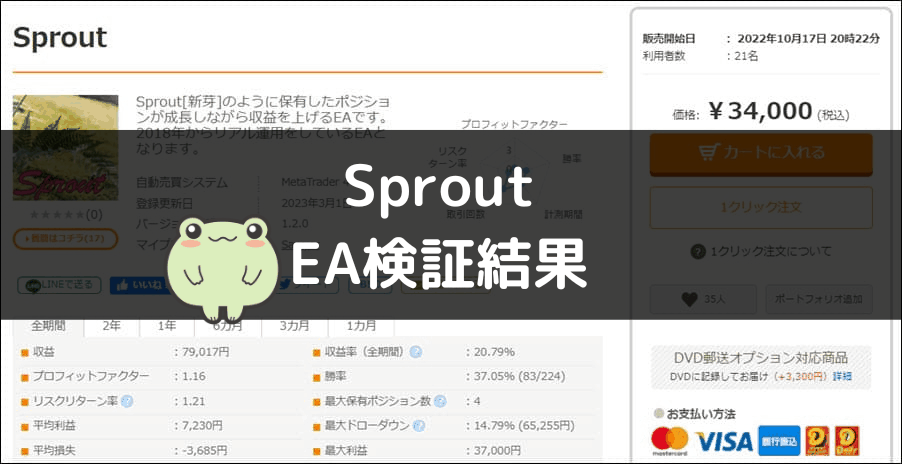Click the リスクリターン率 value 1.21
This screenshot has width=902, height=464.
[x=193, y=401]
